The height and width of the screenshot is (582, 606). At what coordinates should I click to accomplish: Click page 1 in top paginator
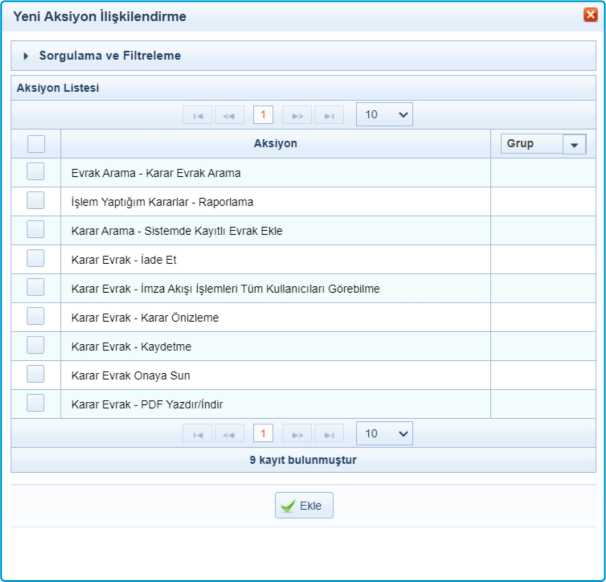point(263,115)
